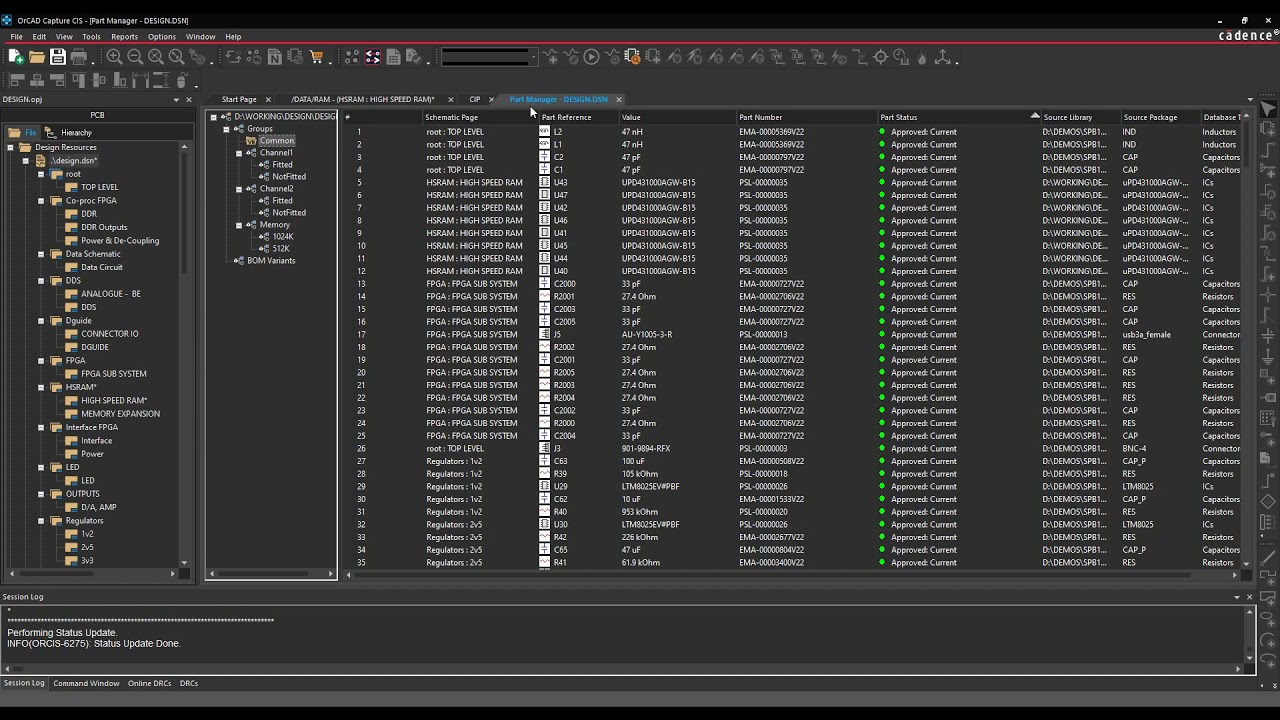Click the orange chip search icon
1280x720 pixels.
click(633, 57)
